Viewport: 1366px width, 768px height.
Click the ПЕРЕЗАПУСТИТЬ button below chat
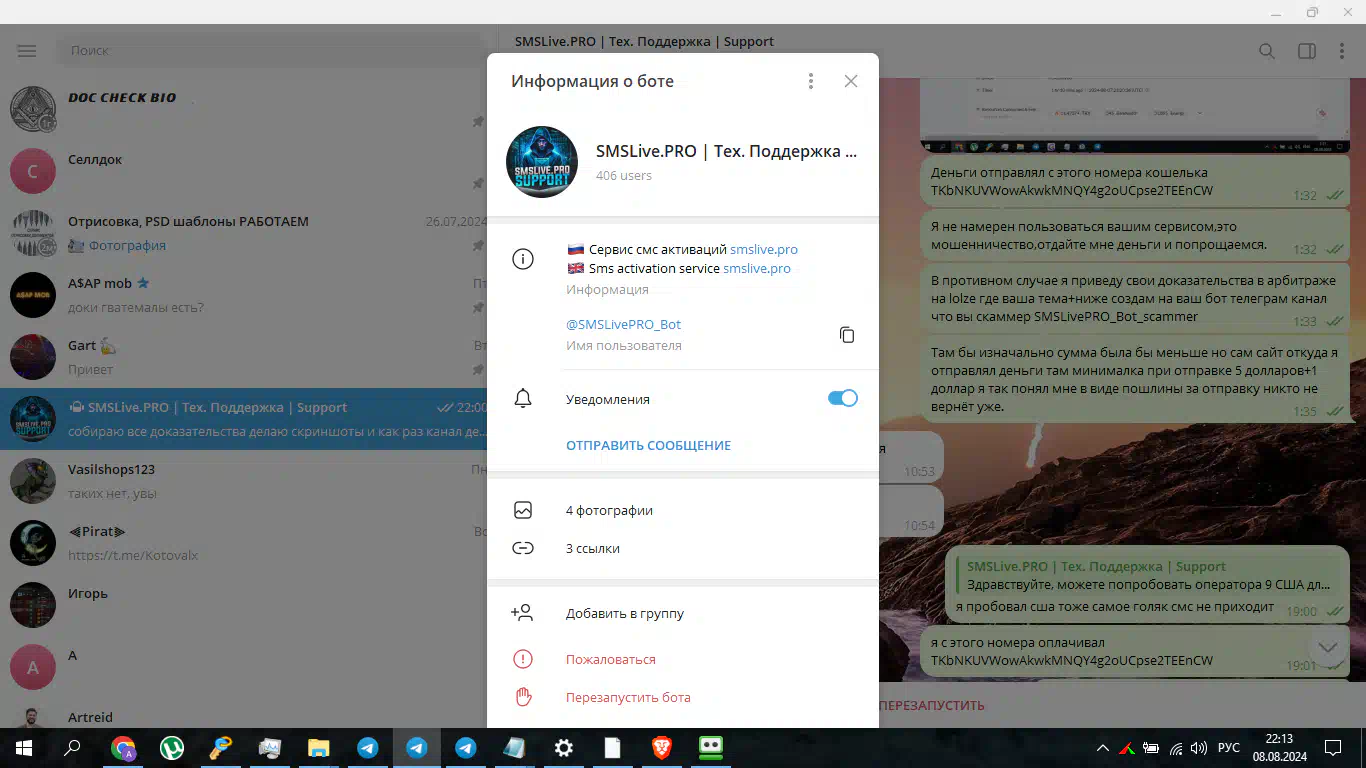932,705
